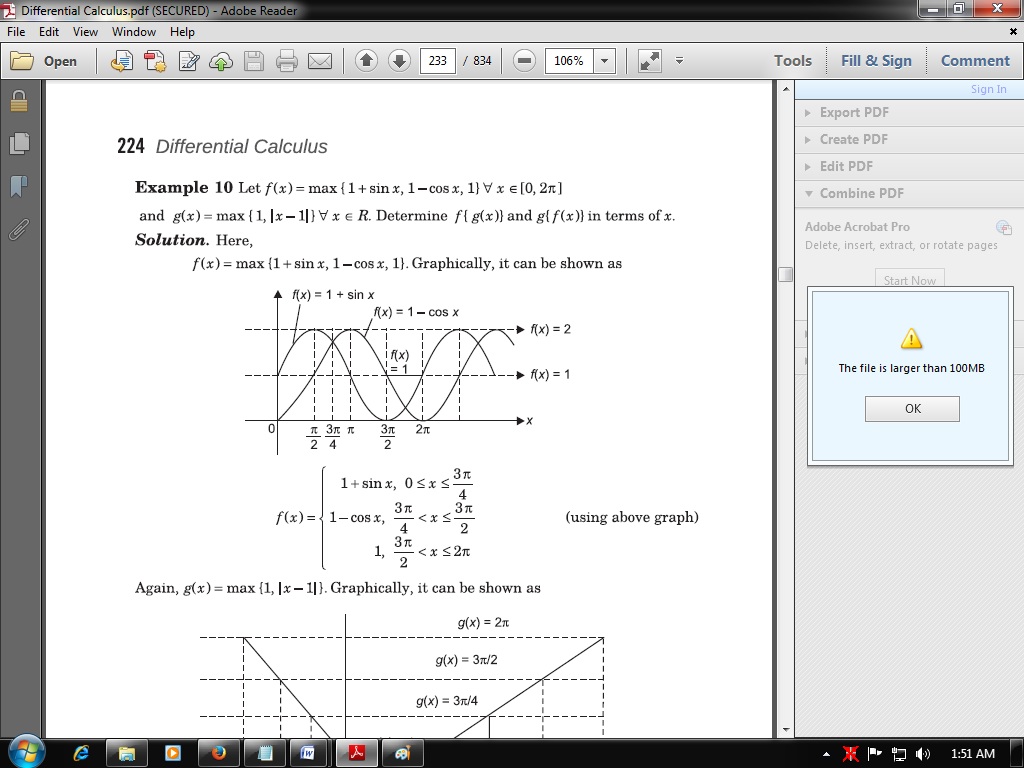Image resolution: width=1024 pixels, height=768 pixels.
Task: Click the Sign In link
Action: [988, 89]
